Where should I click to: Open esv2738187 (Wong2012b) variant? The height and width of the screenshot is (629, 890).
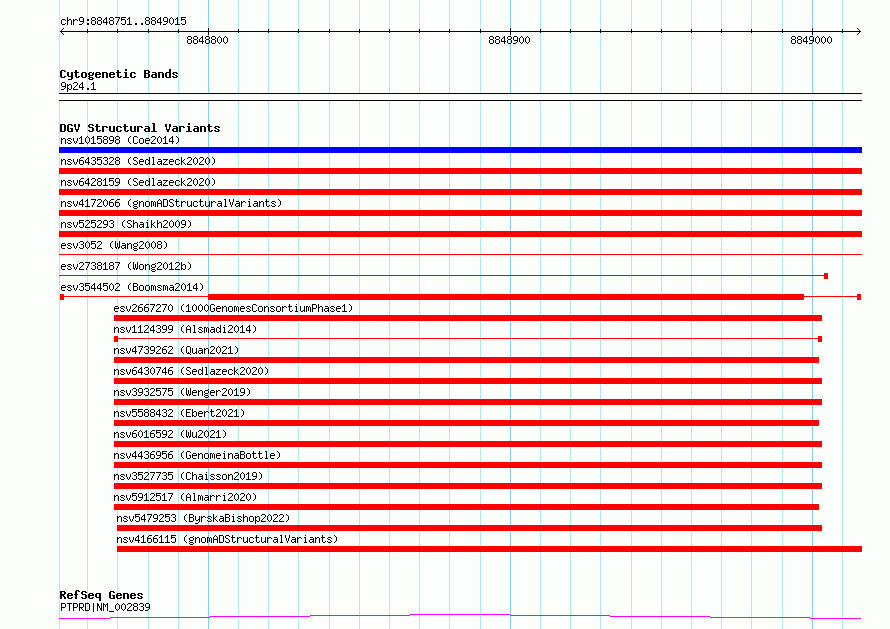126,266
